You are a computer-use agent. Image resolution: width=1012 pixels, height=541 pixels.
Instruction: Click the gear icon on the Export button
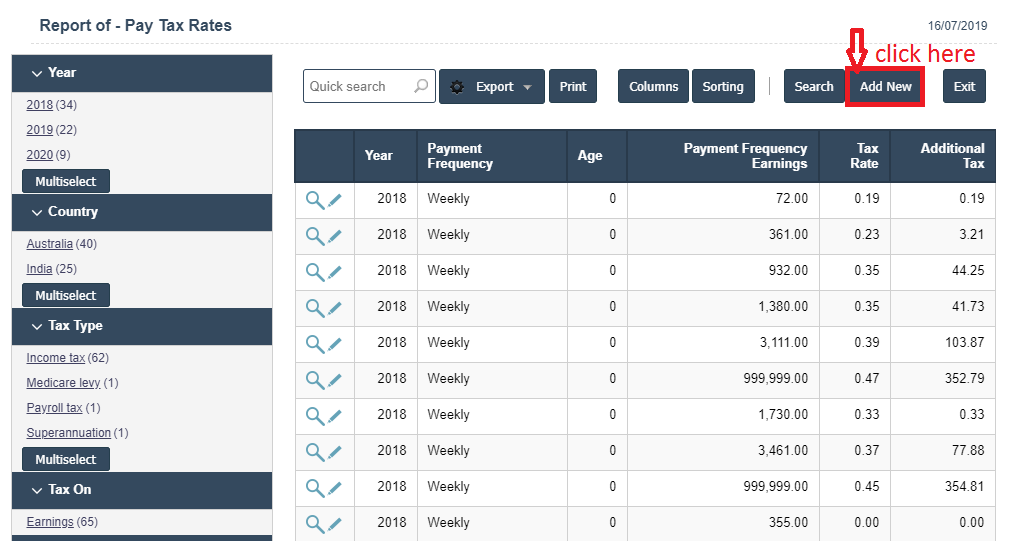pos(457,87)
